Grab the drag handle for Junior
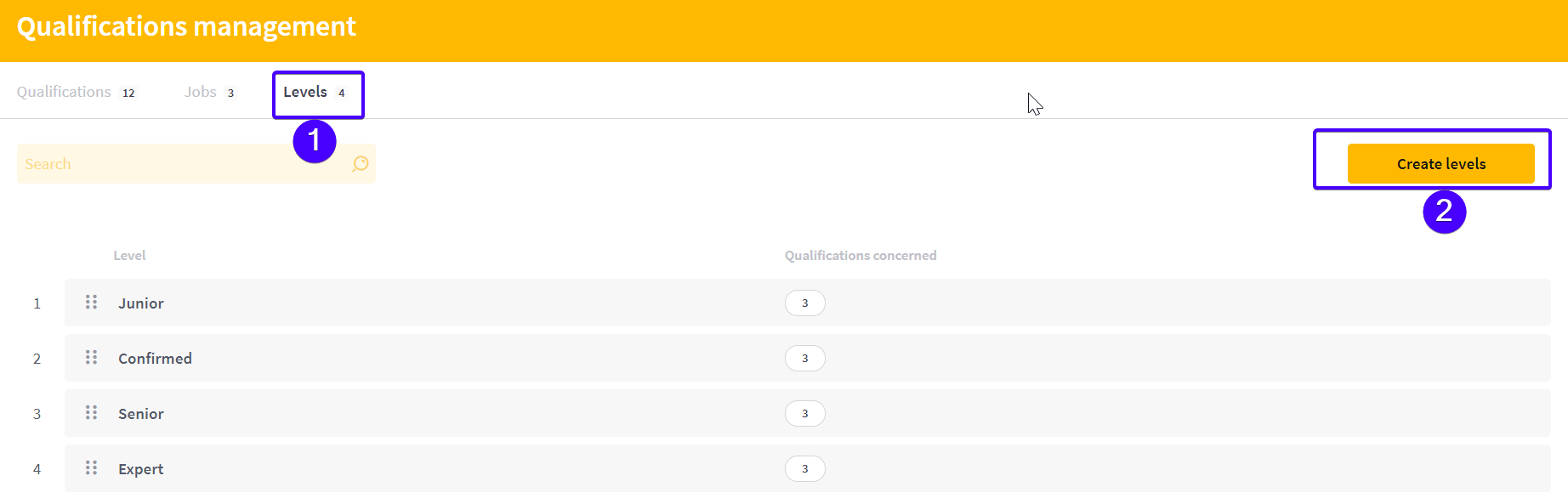 coord(91,303)
